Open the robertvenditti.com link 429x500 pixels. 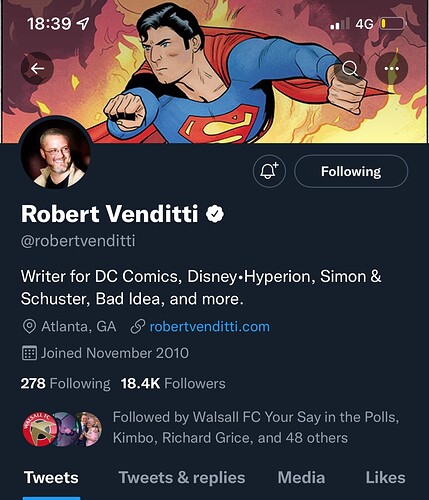point(210,327)
